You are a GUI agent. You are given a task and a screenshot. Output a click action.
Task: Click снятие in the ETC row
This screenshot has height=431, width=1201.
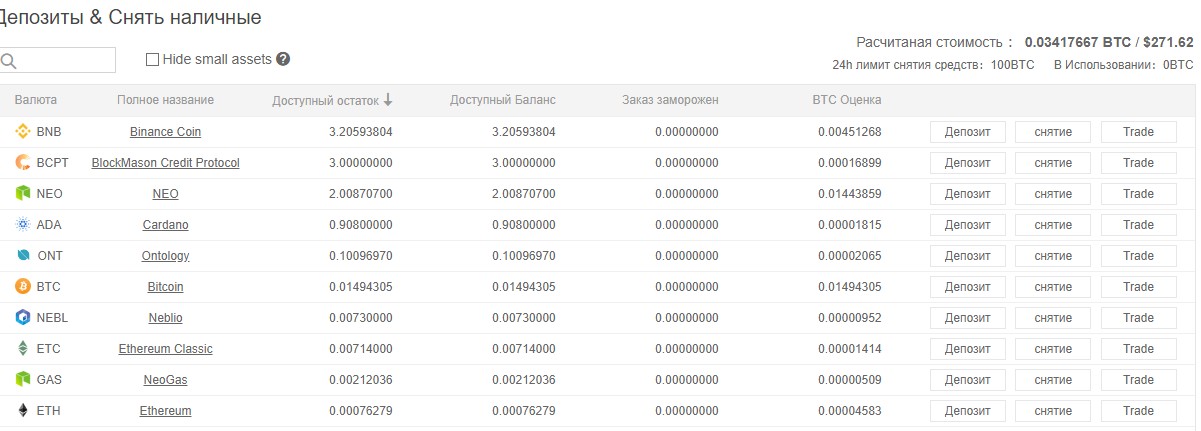point(1053,349)
